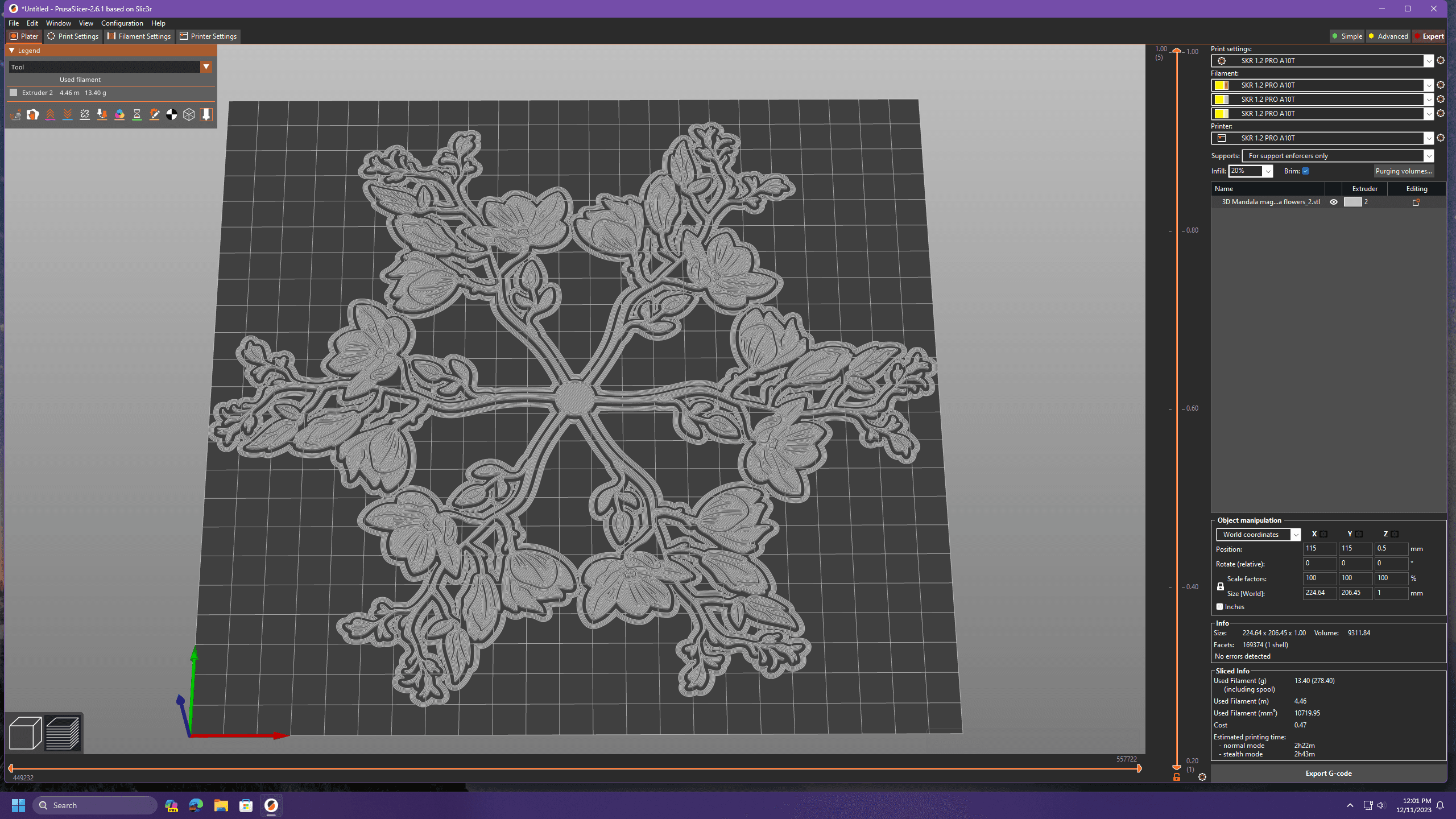Enable inches display checkbox
The image size is (1456, 819).
[1220, 607]
